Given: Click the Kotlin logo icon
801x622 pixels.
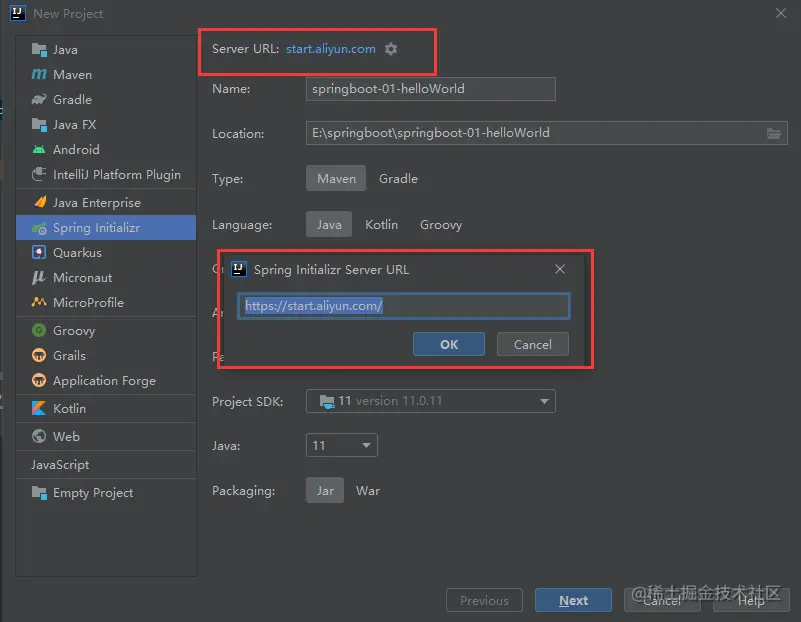Looking at the screenshot, I should click(x=39, y=408).
